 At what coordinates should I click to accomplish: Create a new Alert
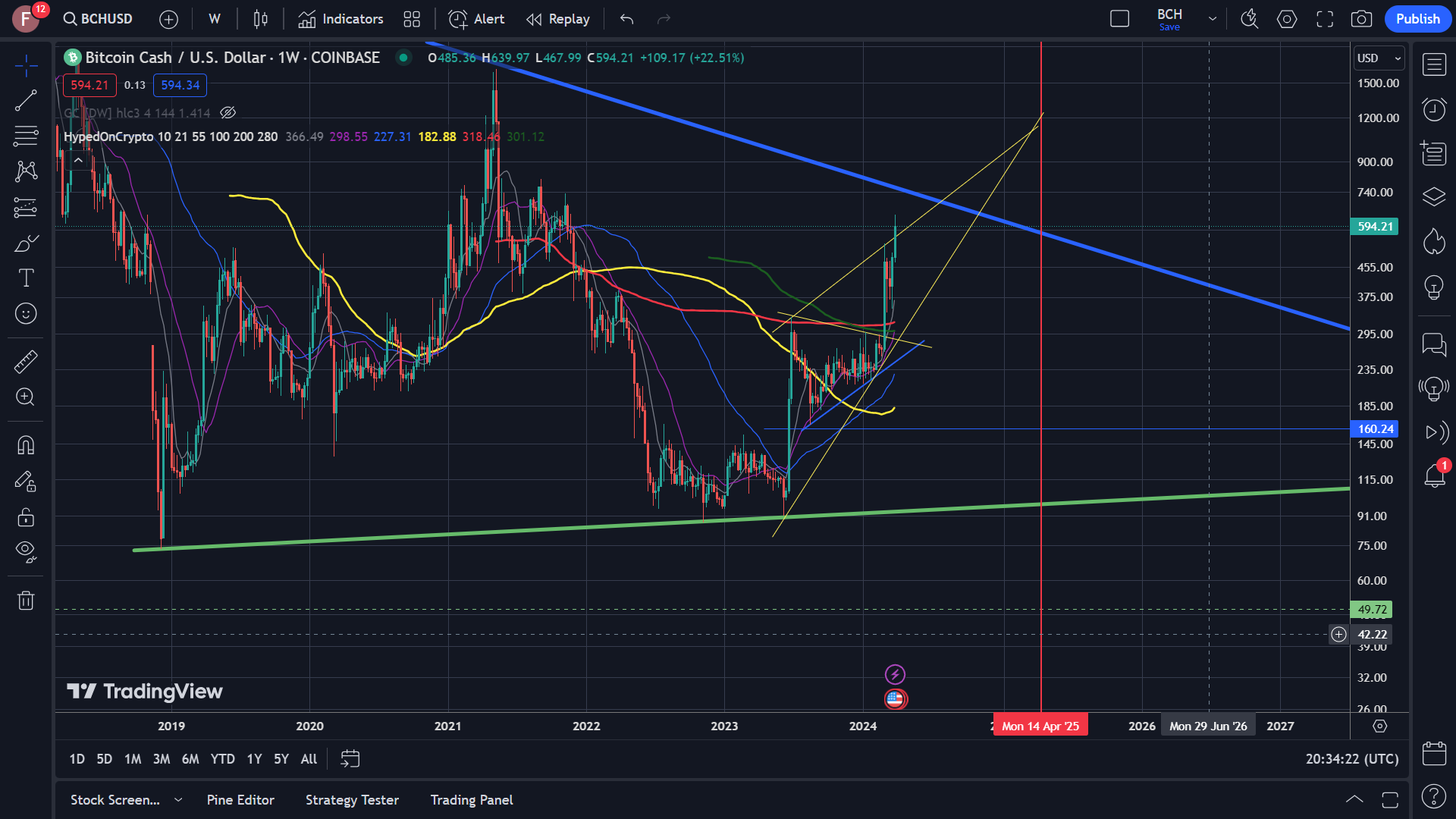476,19
